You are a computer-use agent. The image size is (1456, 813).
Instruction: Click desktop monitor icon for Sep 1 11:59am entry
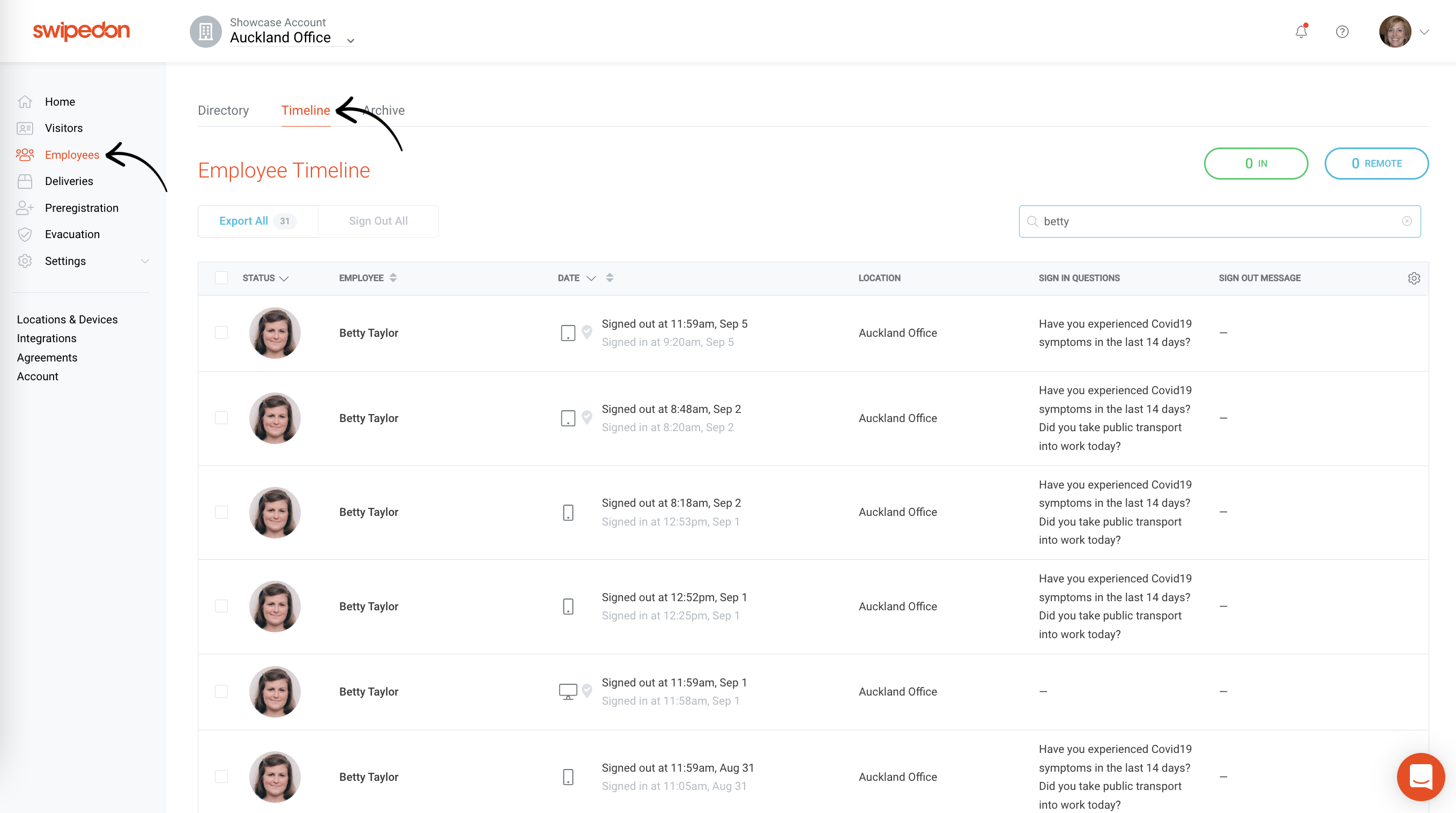click(568, 691)
